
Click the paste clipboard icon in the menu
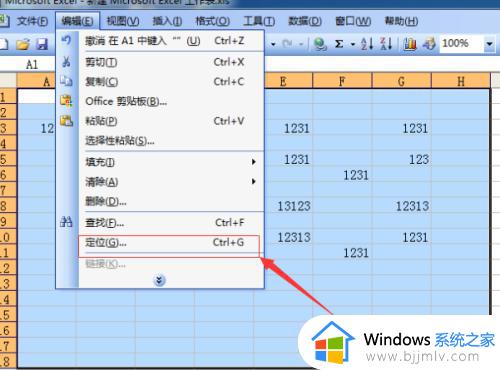(66, 121)
